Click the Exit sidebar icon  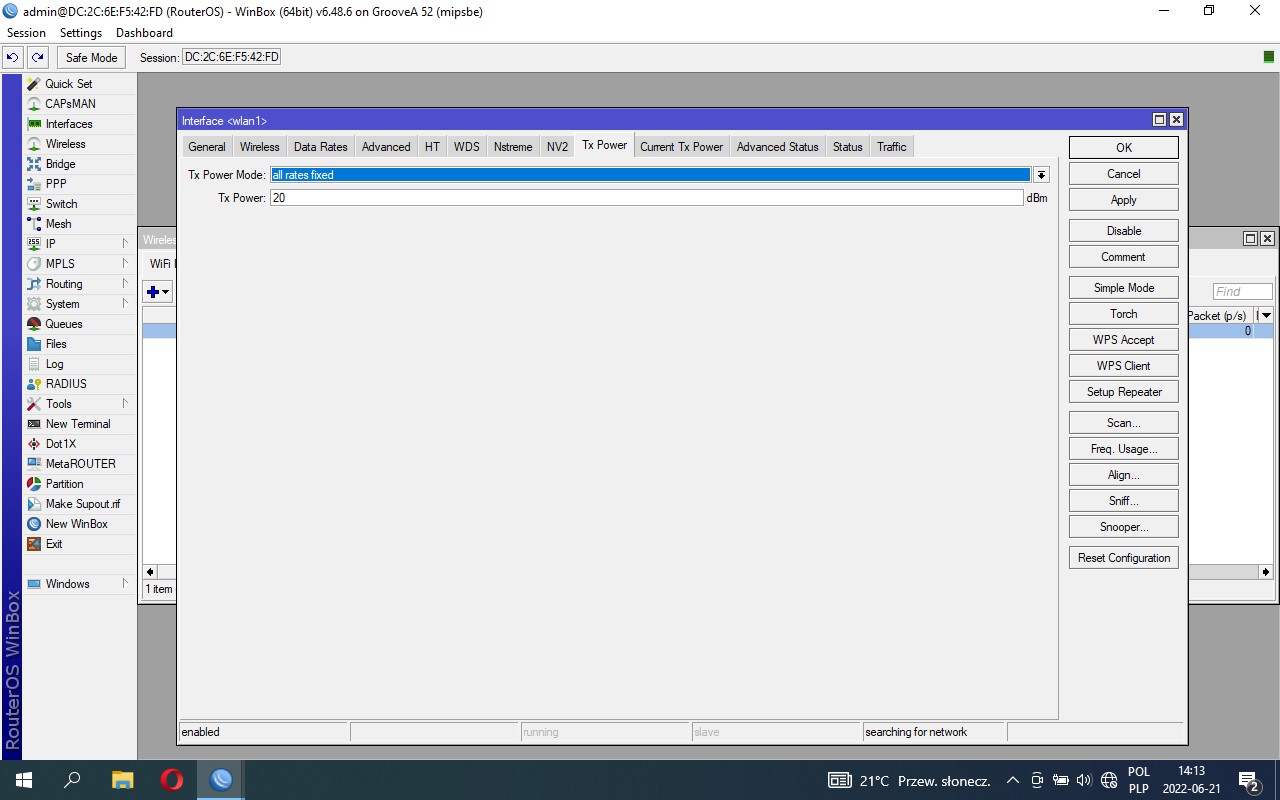34,544
